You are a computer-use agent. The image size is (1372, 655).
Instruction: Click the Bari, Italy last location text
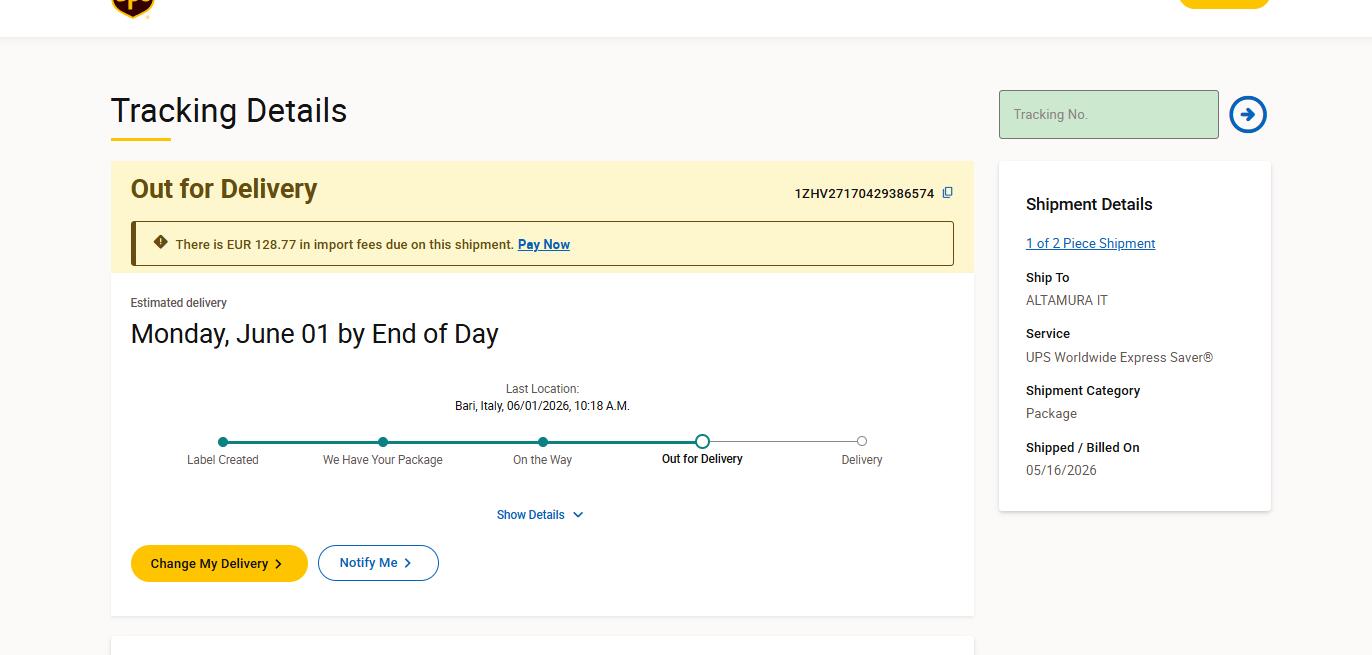[542, 406]
